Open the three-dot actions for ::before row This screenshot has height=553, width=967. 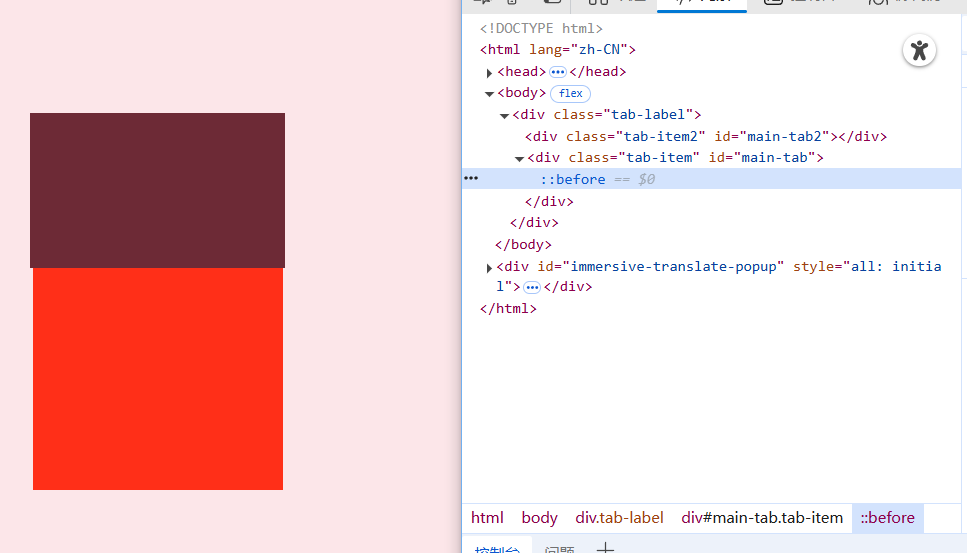[x=471, y=178]
